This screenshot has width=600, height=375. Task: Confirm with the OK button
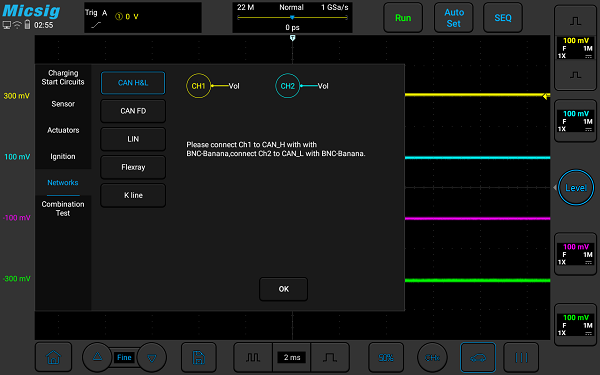[284, 289]
